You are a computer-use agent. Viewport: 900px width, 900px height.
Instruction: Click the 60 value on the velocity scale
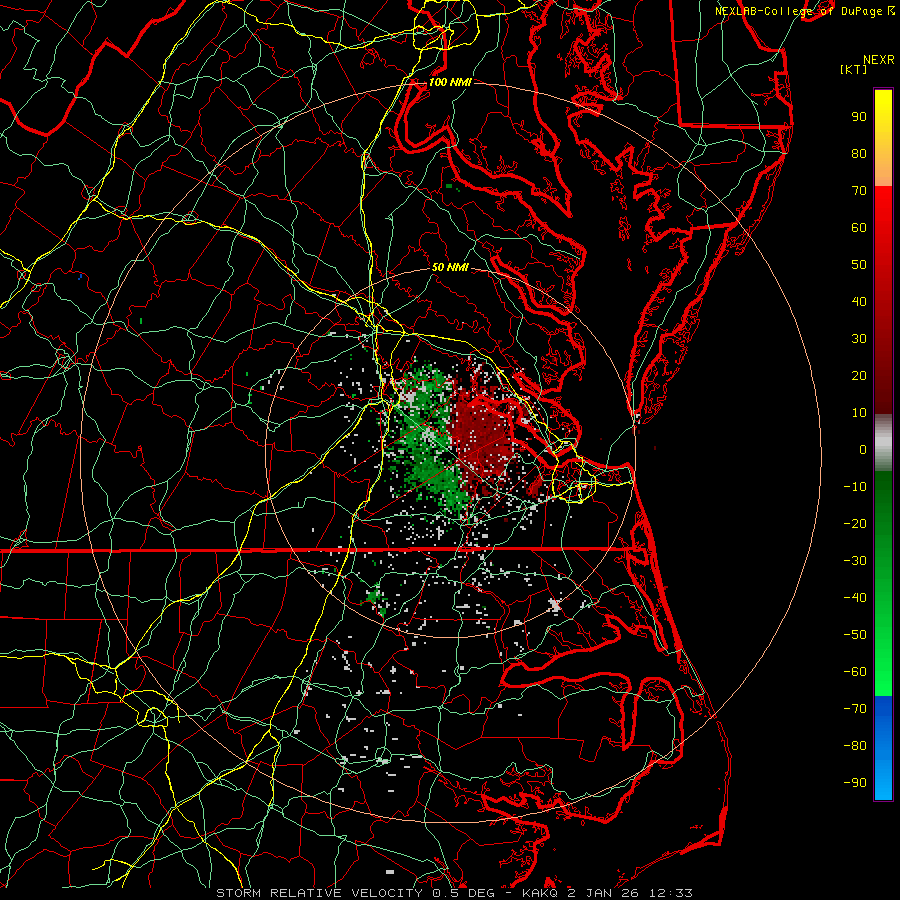tap(859, 228)
